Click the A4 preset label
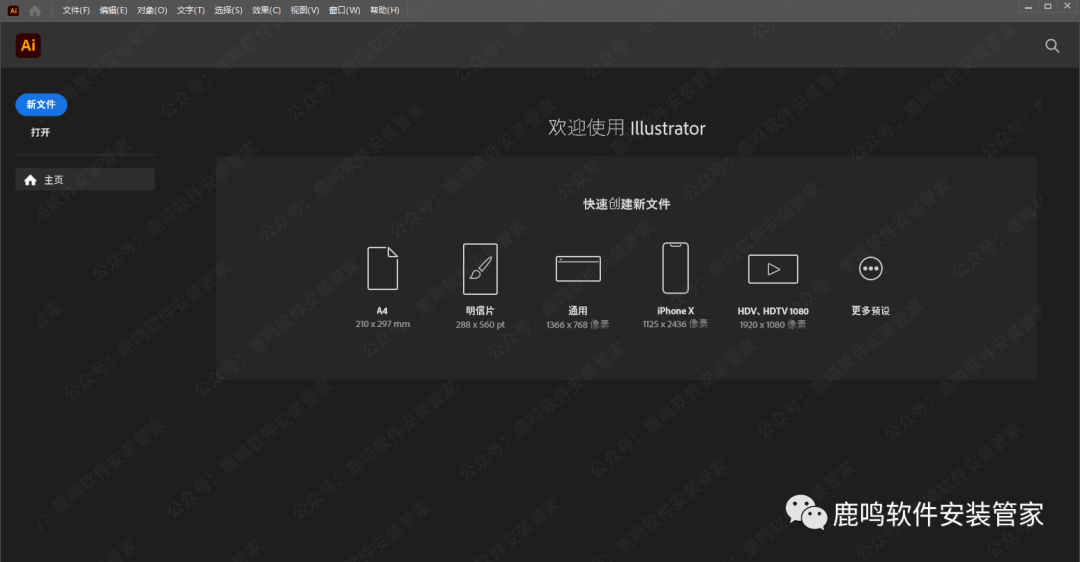Screen dimensions: 1080x562 point(382,311)
